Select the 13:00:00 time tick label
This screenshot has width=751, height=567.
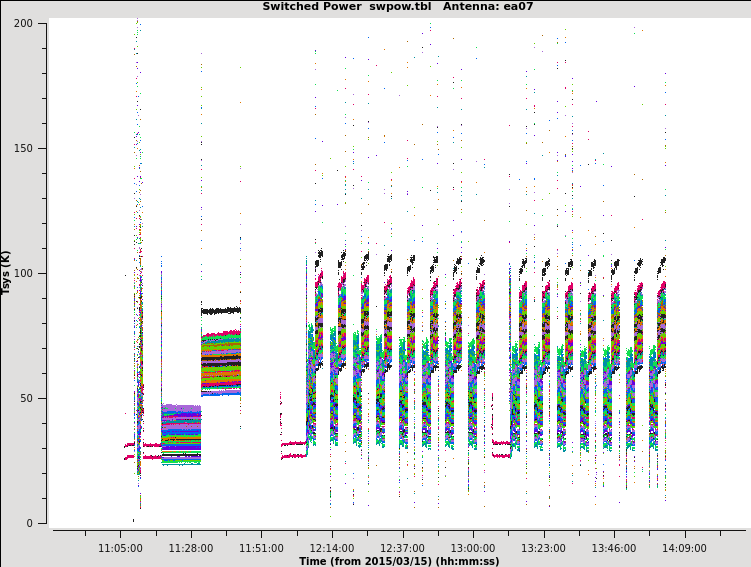(472, 548)
